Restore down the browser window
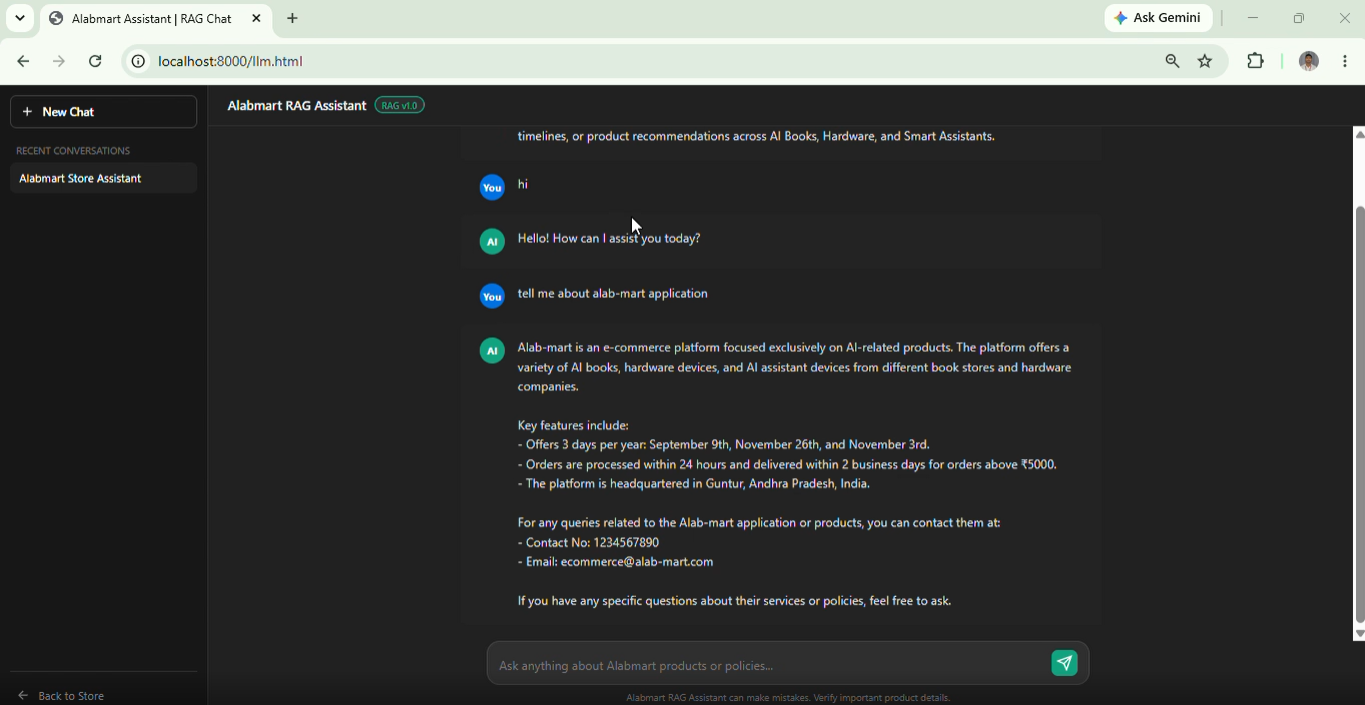Image resolution: width=1365 pixels, height=705 pixels. tap(1299, 18)
